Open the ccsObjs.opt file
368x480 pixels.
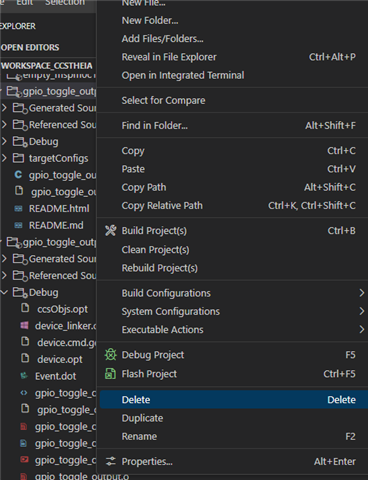coord(62,309)
